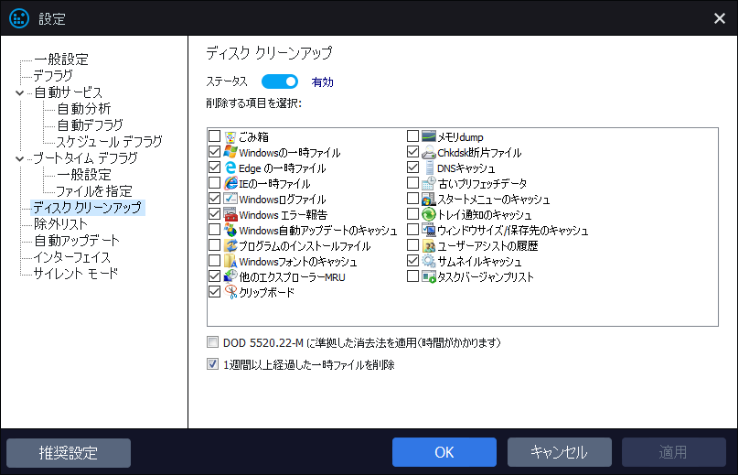
Task: Collapse the ブートタイム デフラグ tree node
Action: [x=20, y=159]
